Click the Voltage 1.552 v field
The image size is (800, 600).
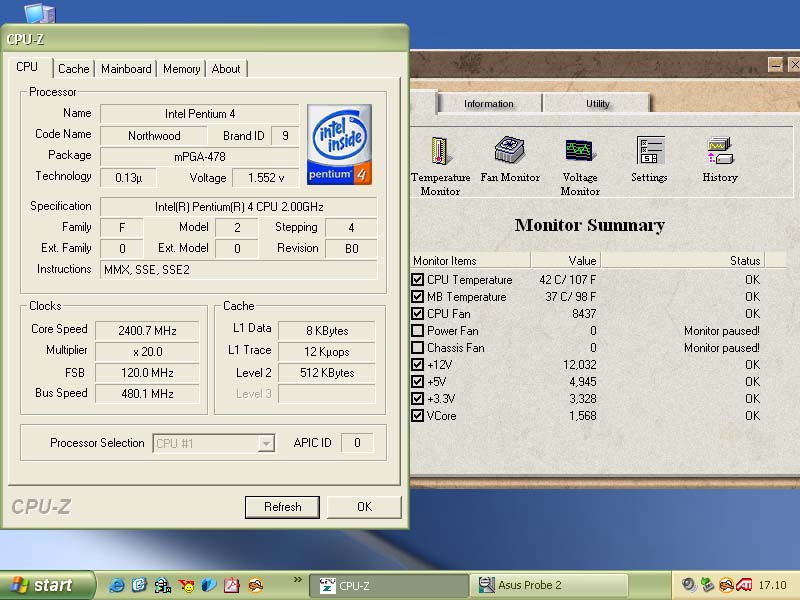coord(265,178)
